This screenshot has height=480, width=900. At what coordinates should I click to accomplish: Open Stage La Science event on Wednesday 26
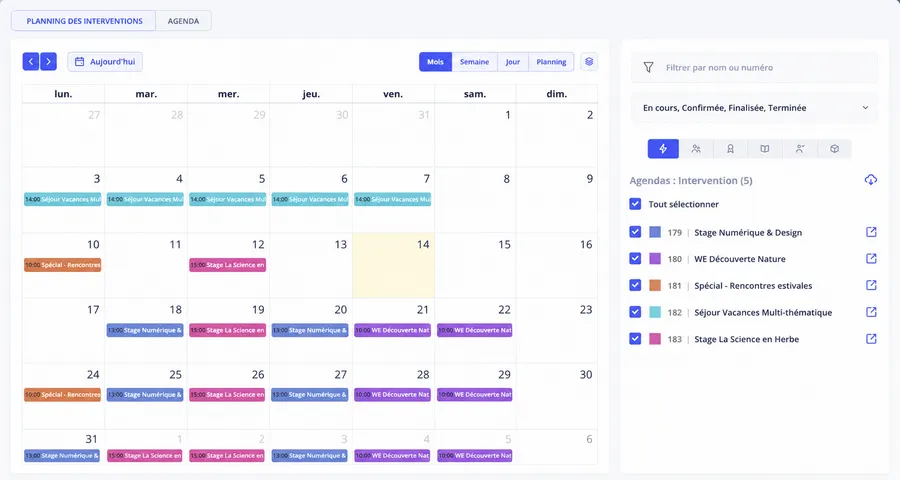(x=228, y=394)
